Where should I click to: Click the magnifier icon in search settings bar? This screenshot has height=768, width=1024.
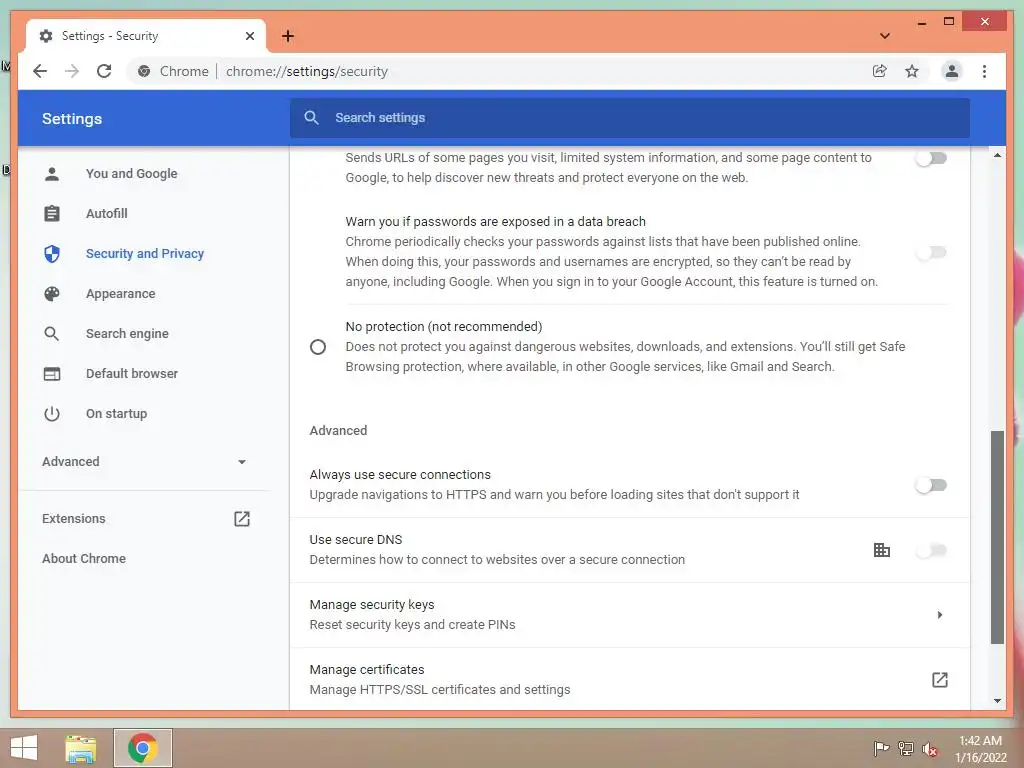[312, 118]
